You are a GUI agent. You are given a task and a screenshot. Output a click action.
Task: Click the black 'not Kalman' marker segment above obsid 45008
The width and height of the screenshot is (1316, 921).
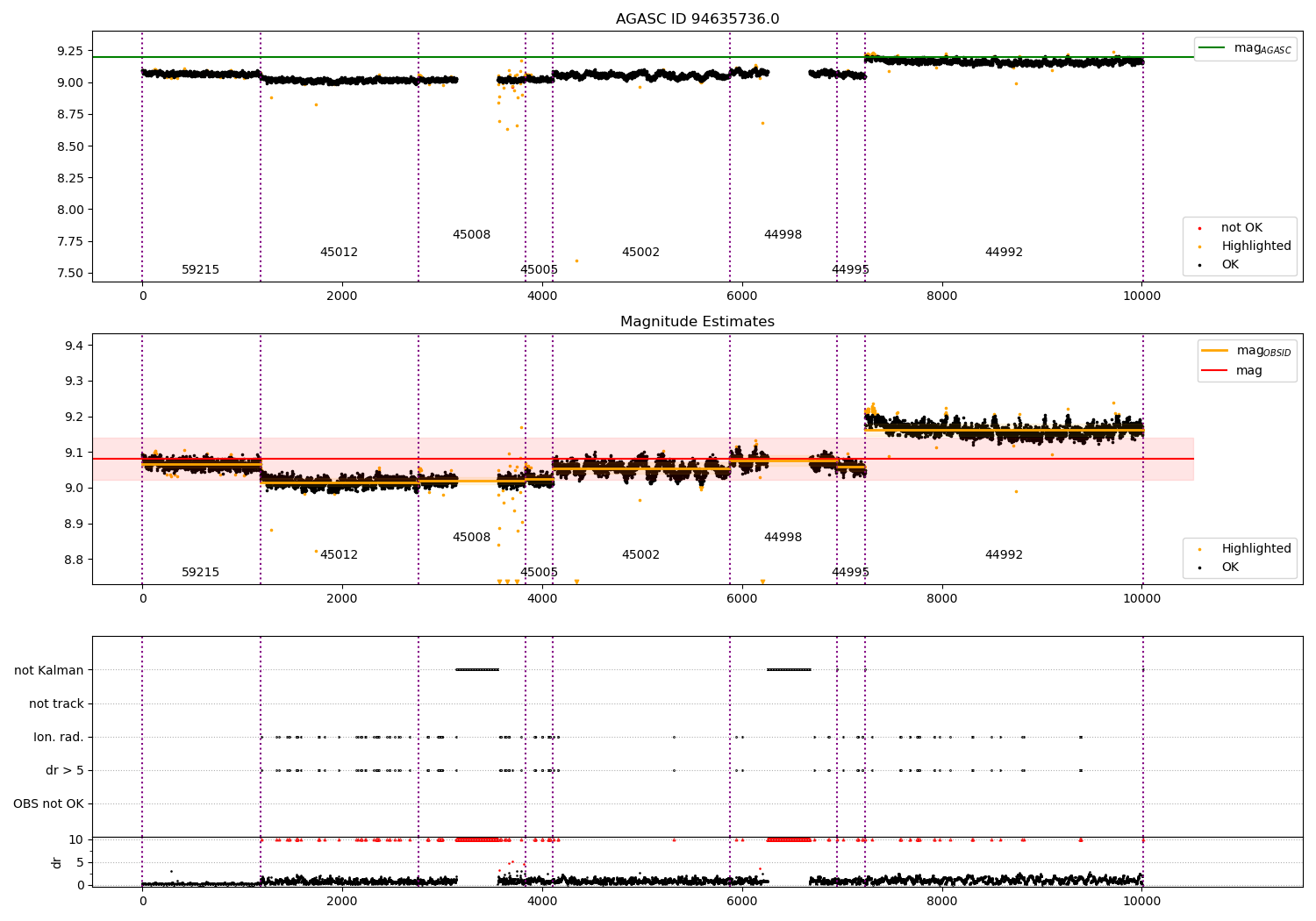[x=477, y=670]
